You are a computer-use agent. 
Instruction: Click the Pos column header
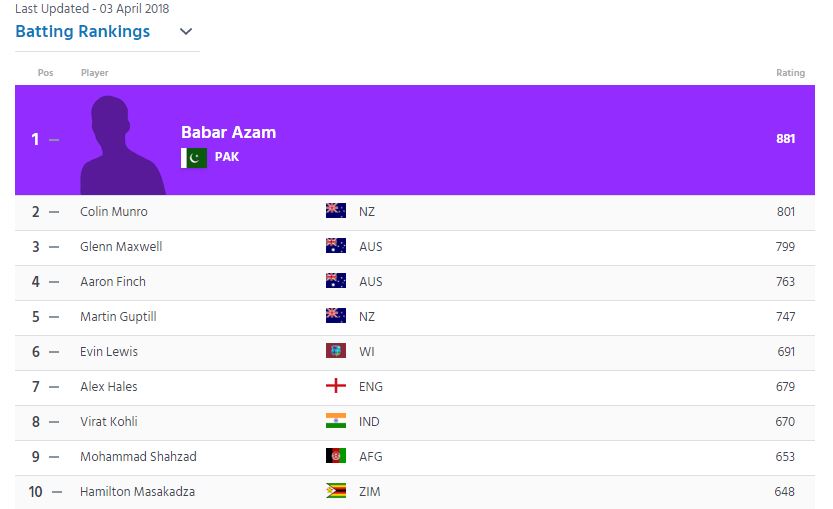[x=45, y=73]
